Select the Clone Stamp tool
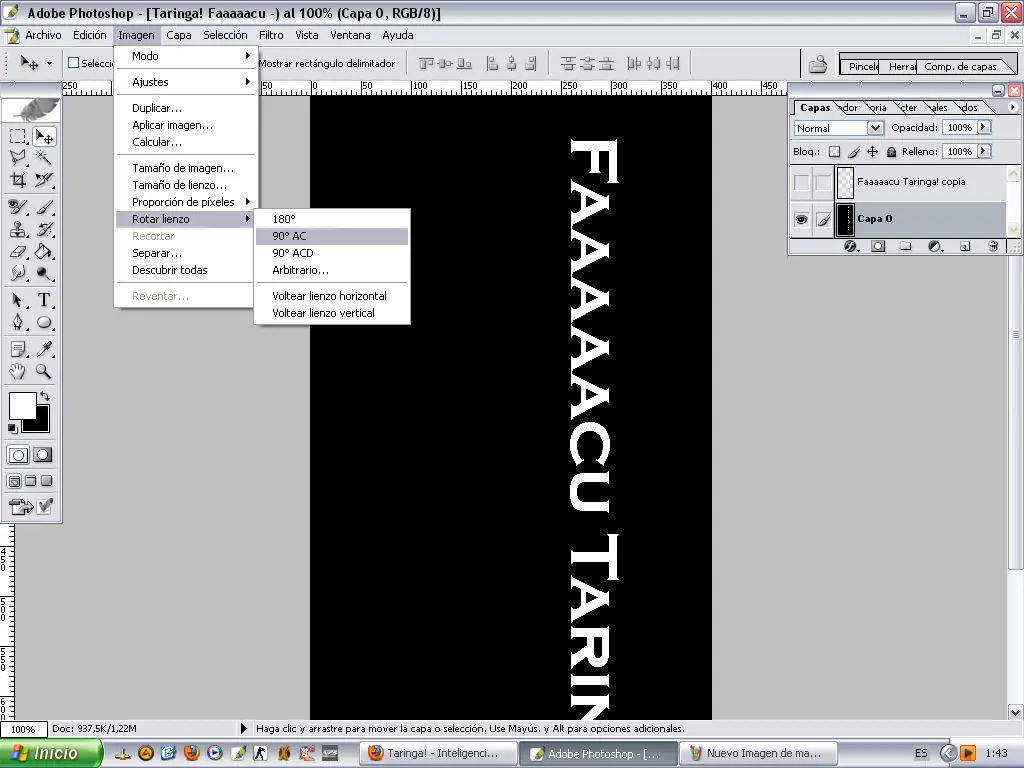Viewport: 1024px width, 768px height. coord(18,229)
